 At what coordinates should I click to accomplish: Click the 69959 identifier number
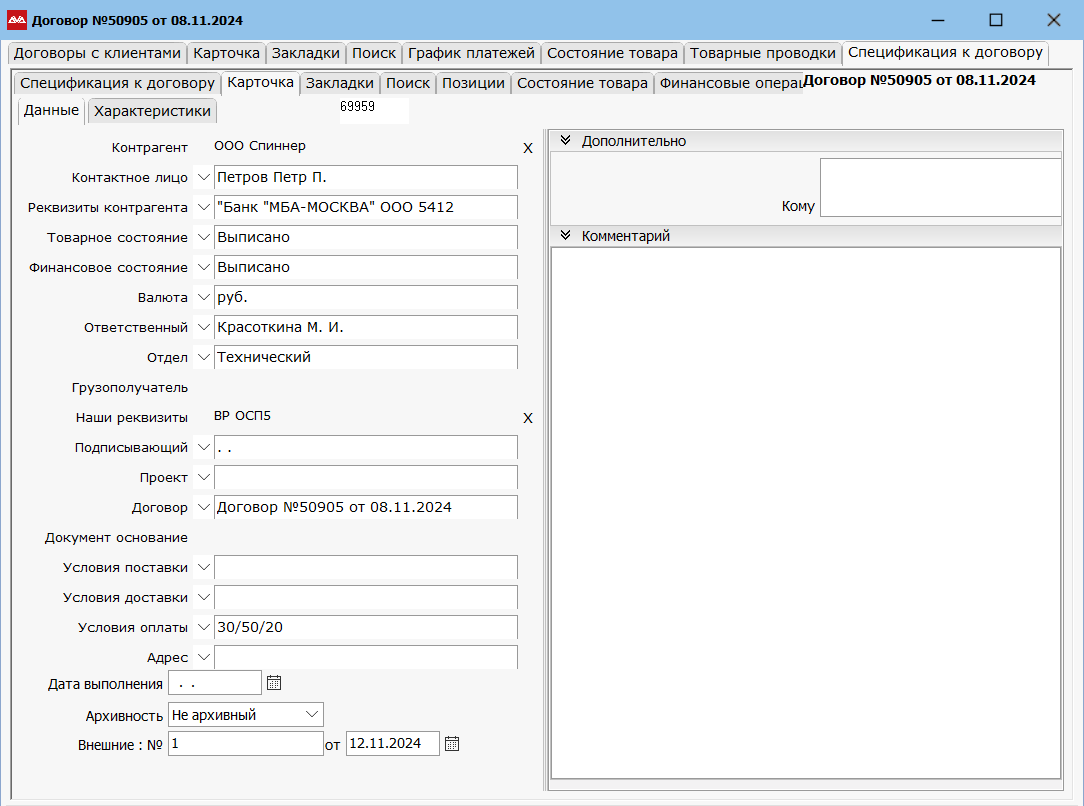tap(357, 106)
